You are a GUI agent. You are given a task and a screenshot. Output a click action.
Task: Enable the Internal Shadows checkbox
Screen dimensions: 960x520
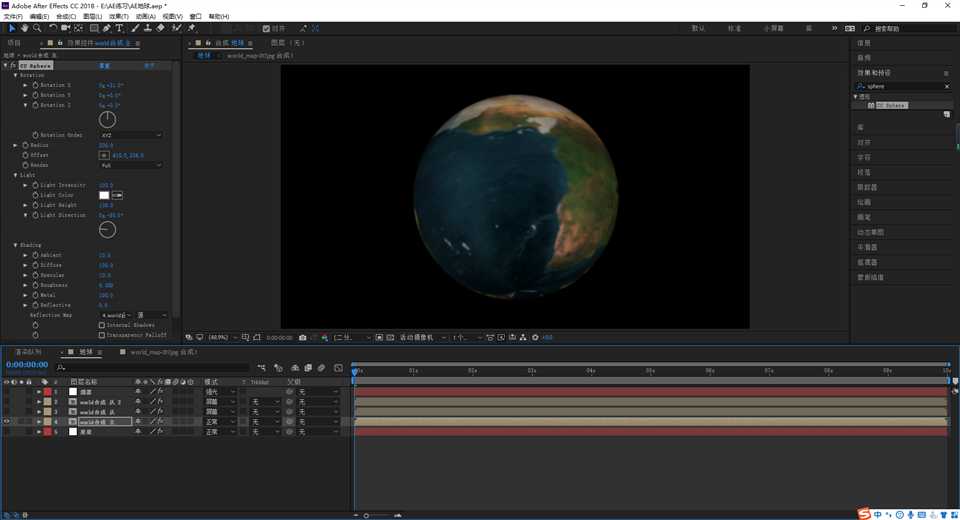click(x=102, y=325)
